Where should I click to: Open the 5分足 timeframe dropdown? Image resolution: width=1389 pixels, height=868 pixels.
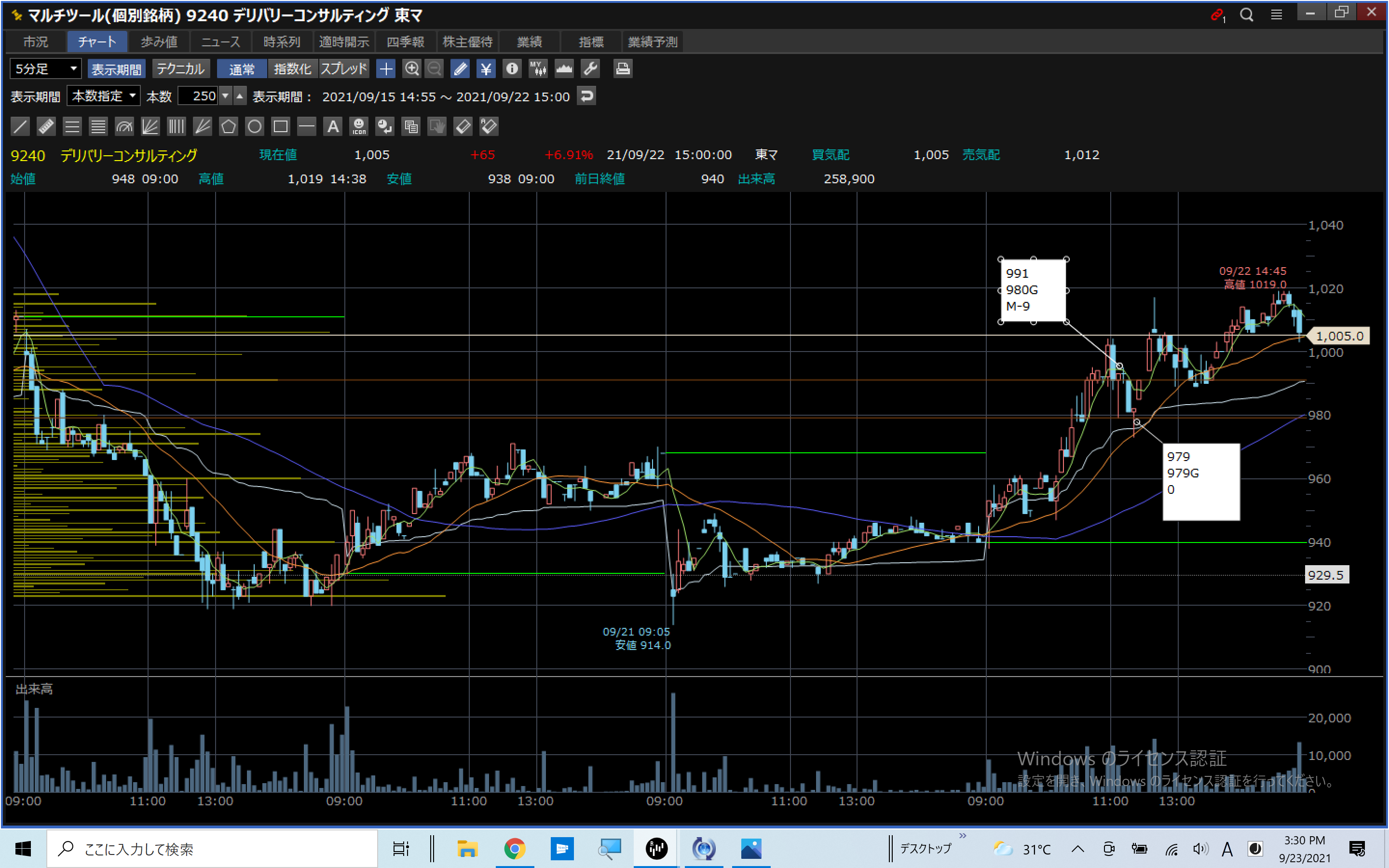(x=45, y=69)
